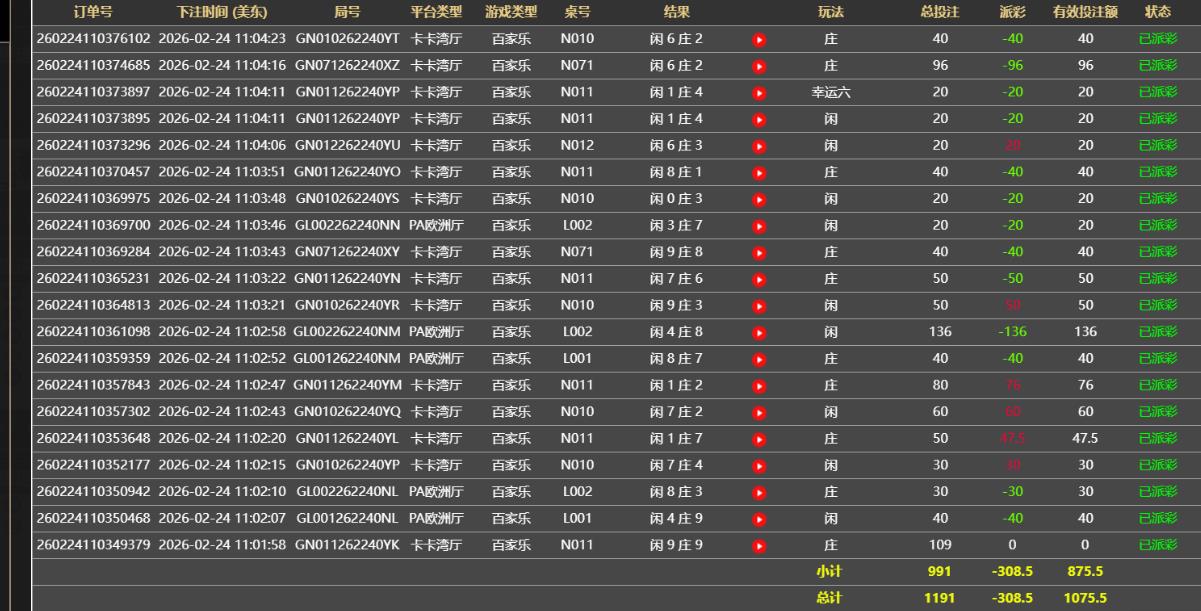
Task: Open video replay for round GL001262240NM
Action: coord(759,359)
